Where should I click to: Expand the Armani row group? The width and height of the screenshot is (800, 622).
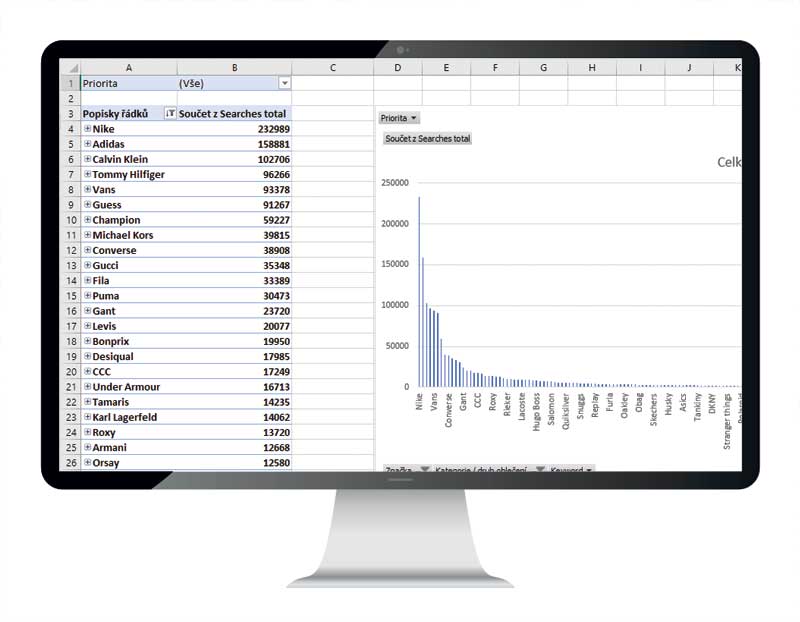tap(87, 447)
